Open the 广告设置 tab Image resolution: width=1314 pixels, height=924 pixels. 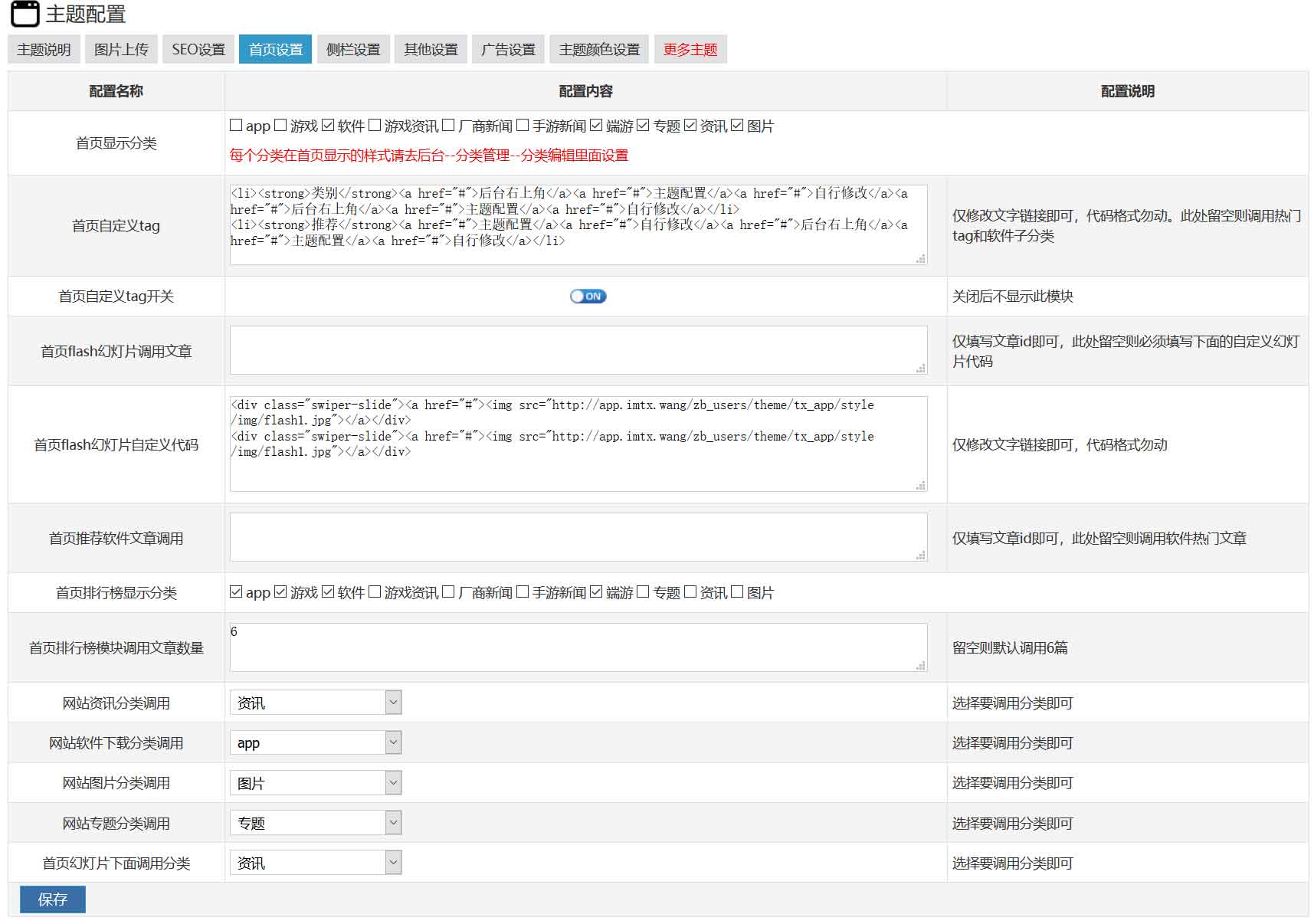[x=508, y=49]
